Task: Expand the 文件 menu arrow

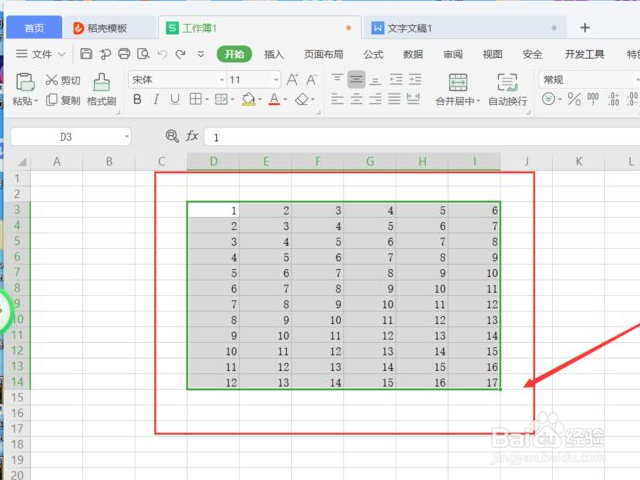Action: pyautogui.click(x=62, y=54)
